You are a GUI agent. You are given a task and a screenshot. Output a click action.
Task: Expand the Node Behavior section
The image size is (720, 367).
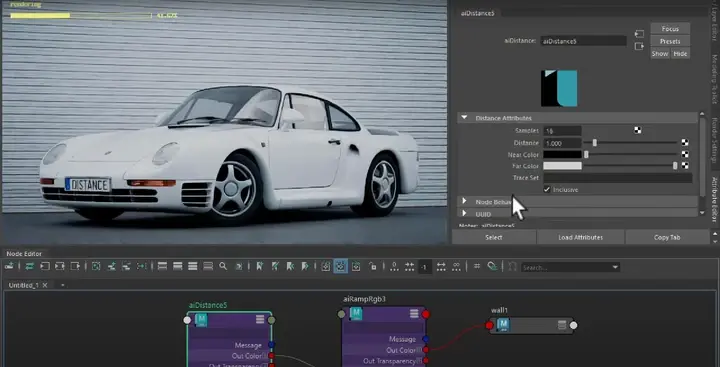[x=464, y=201]
